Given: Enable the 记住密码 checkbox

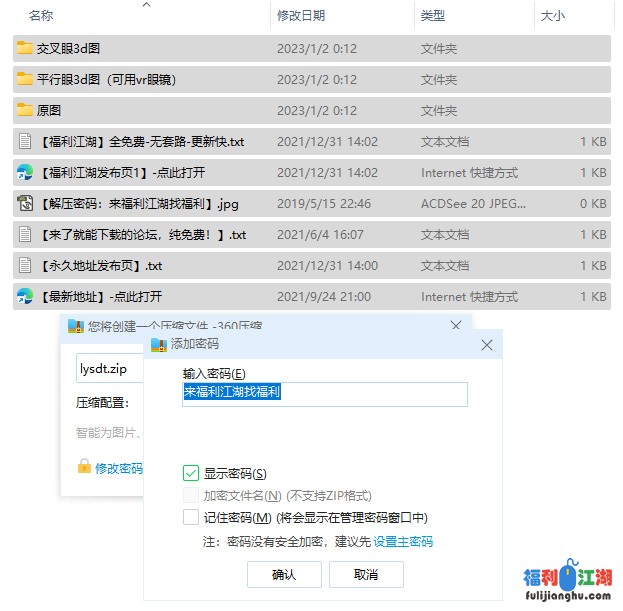Looking at the screenshot, I should 191,517.
